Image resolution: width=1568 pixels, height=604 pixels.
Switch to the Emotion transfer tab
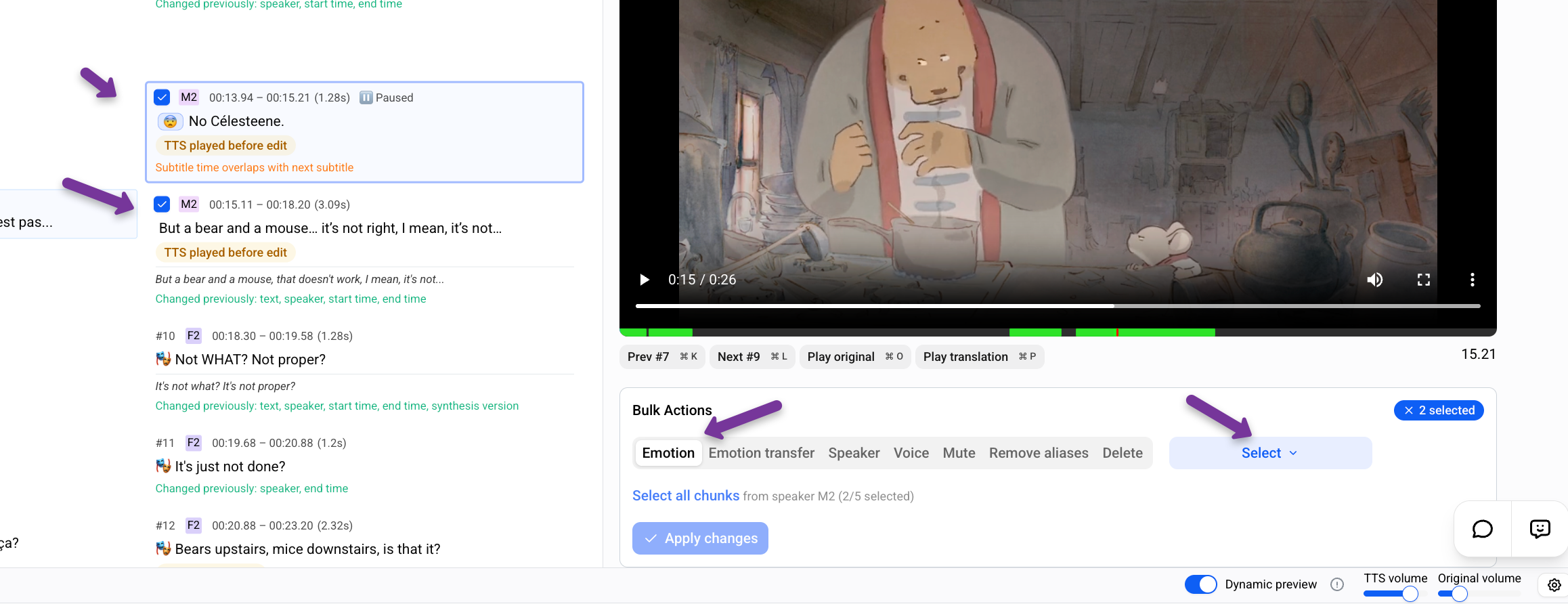point(762,453)
